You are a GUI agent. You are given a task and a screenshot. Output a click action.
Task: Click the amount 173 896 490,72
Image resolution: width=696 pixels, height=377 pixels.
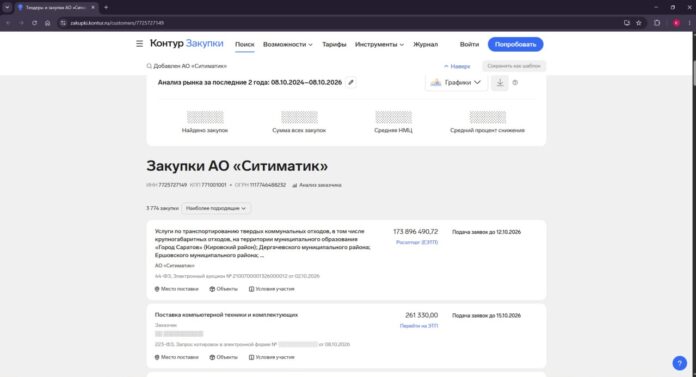[x=415, y=232]
